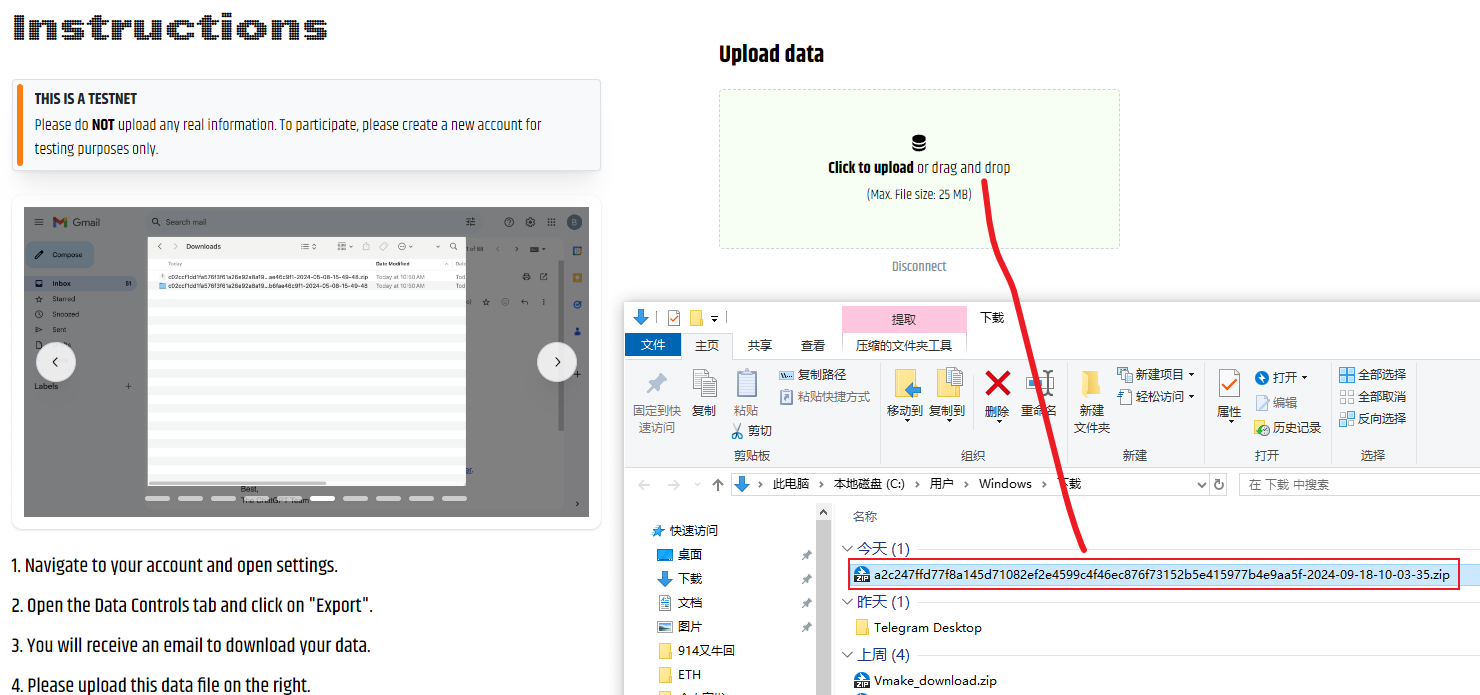Click the Pin to Quick Access (固定到快速访问) icon

(656, 384)
